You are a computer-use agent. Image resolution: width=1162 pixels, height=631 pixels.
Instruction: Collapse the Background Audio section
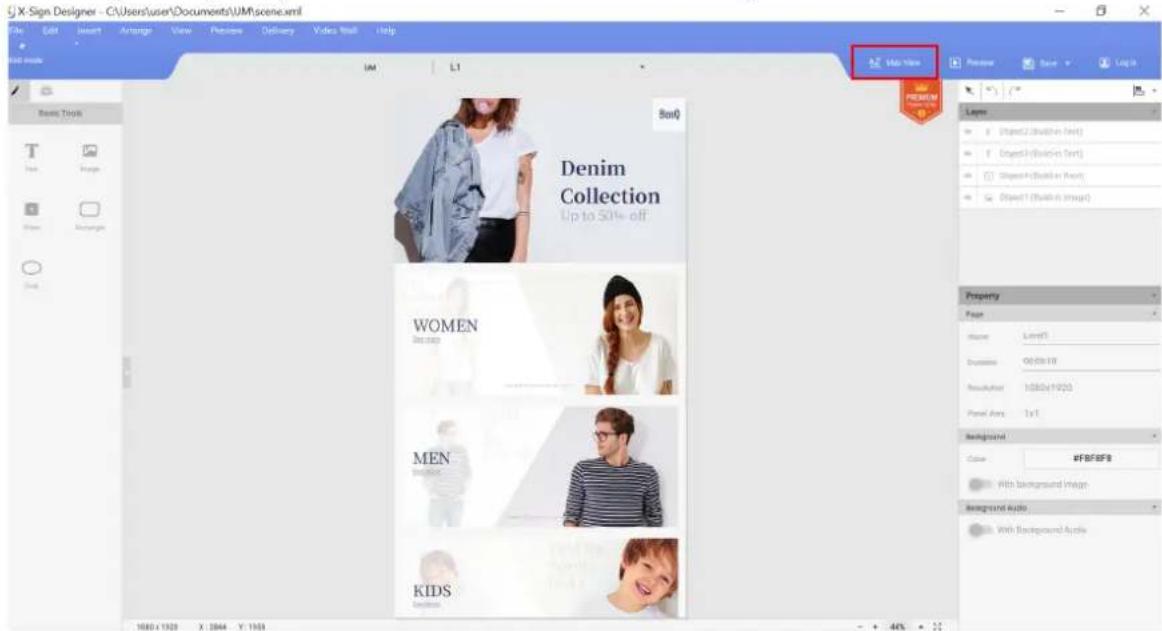(x=1153, y=508)
